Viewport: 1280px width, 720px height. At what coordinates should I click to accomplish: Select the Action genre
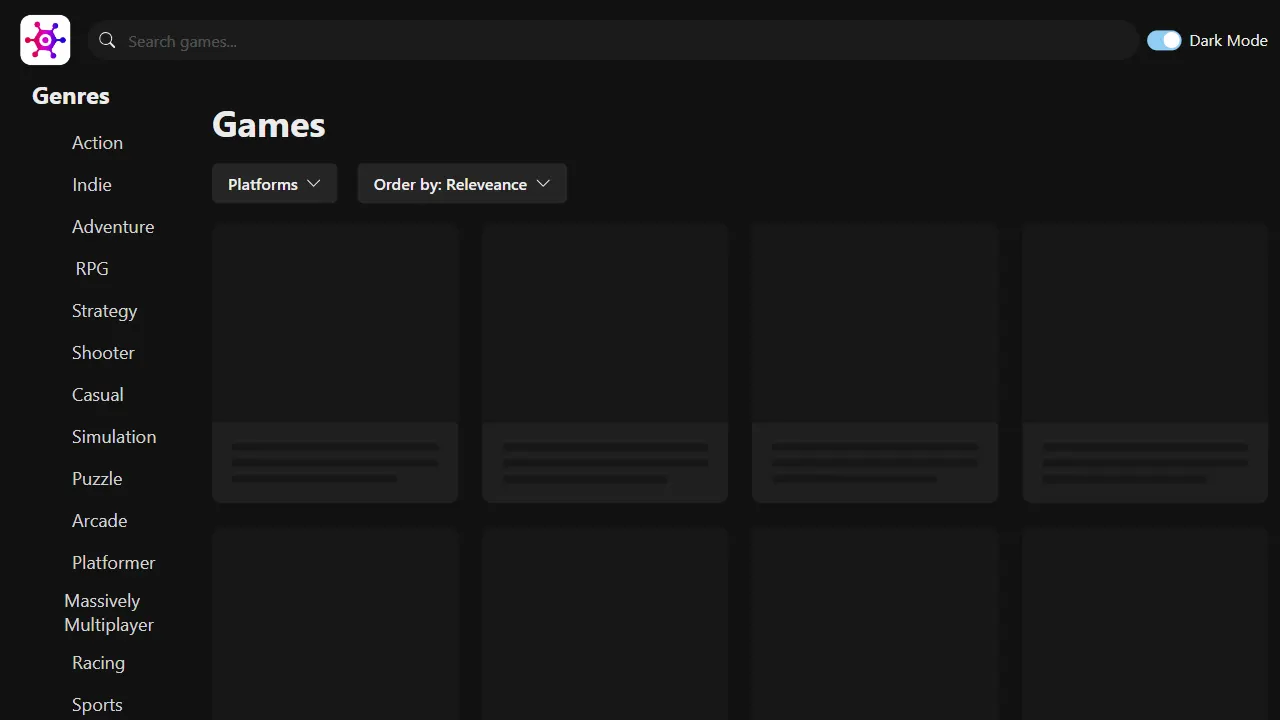(97, 143)
